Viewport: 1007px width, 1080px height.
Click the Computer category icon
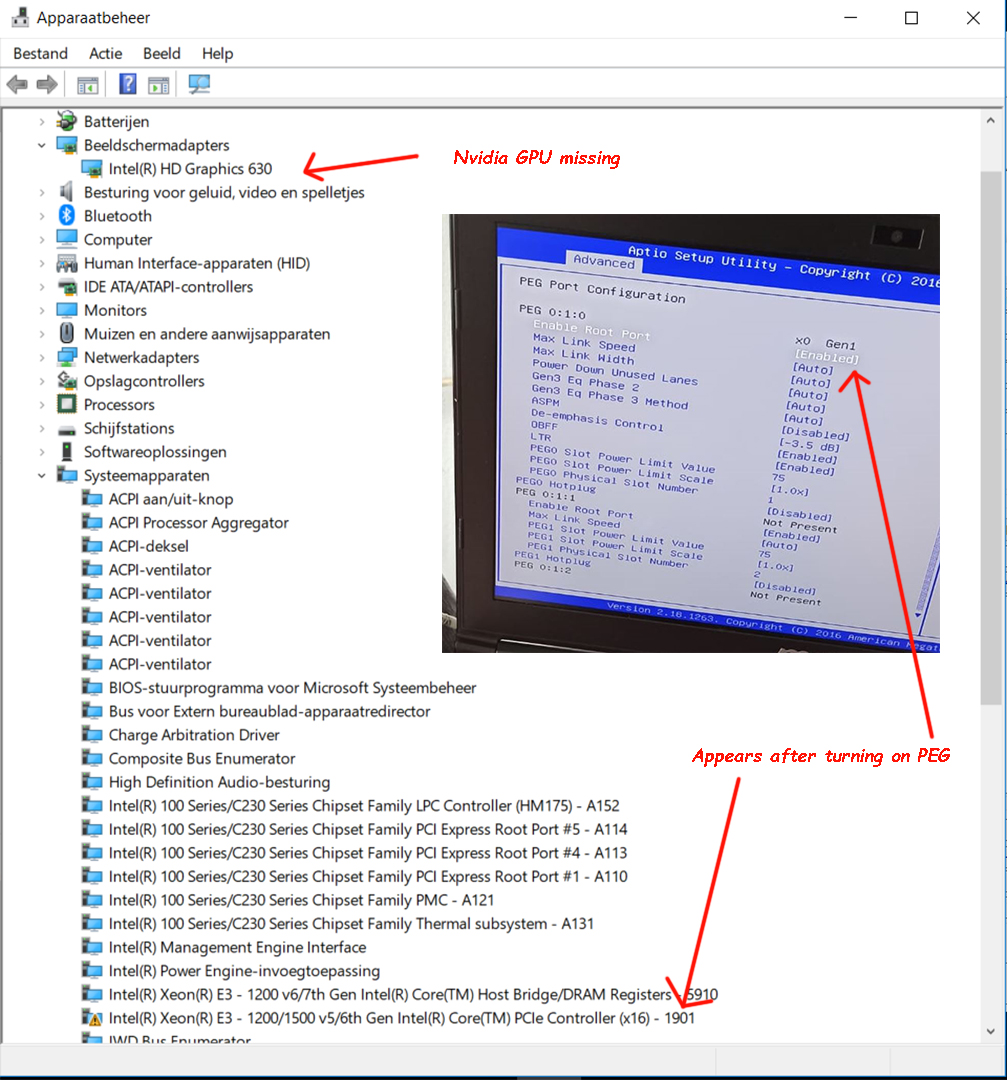(67, 239)
